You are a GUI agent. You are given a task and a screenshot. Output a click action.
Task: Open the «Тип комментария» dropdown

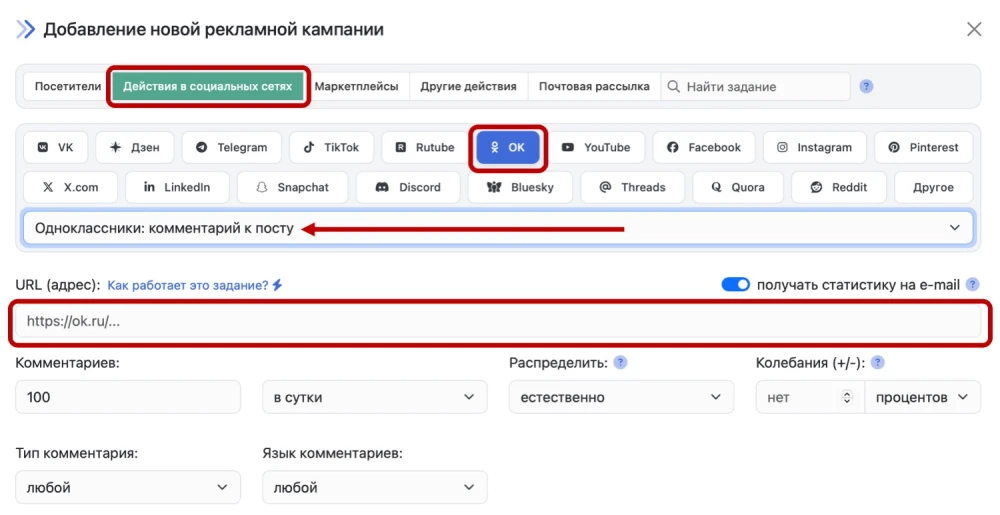(x=128, y=487)
